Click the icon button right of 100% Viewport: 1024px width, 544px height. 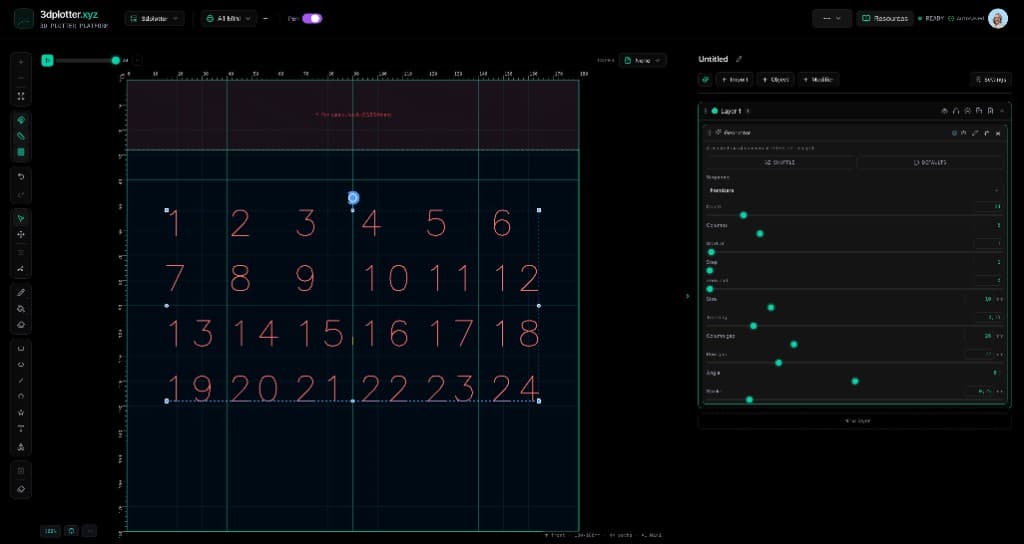[72, 531]
